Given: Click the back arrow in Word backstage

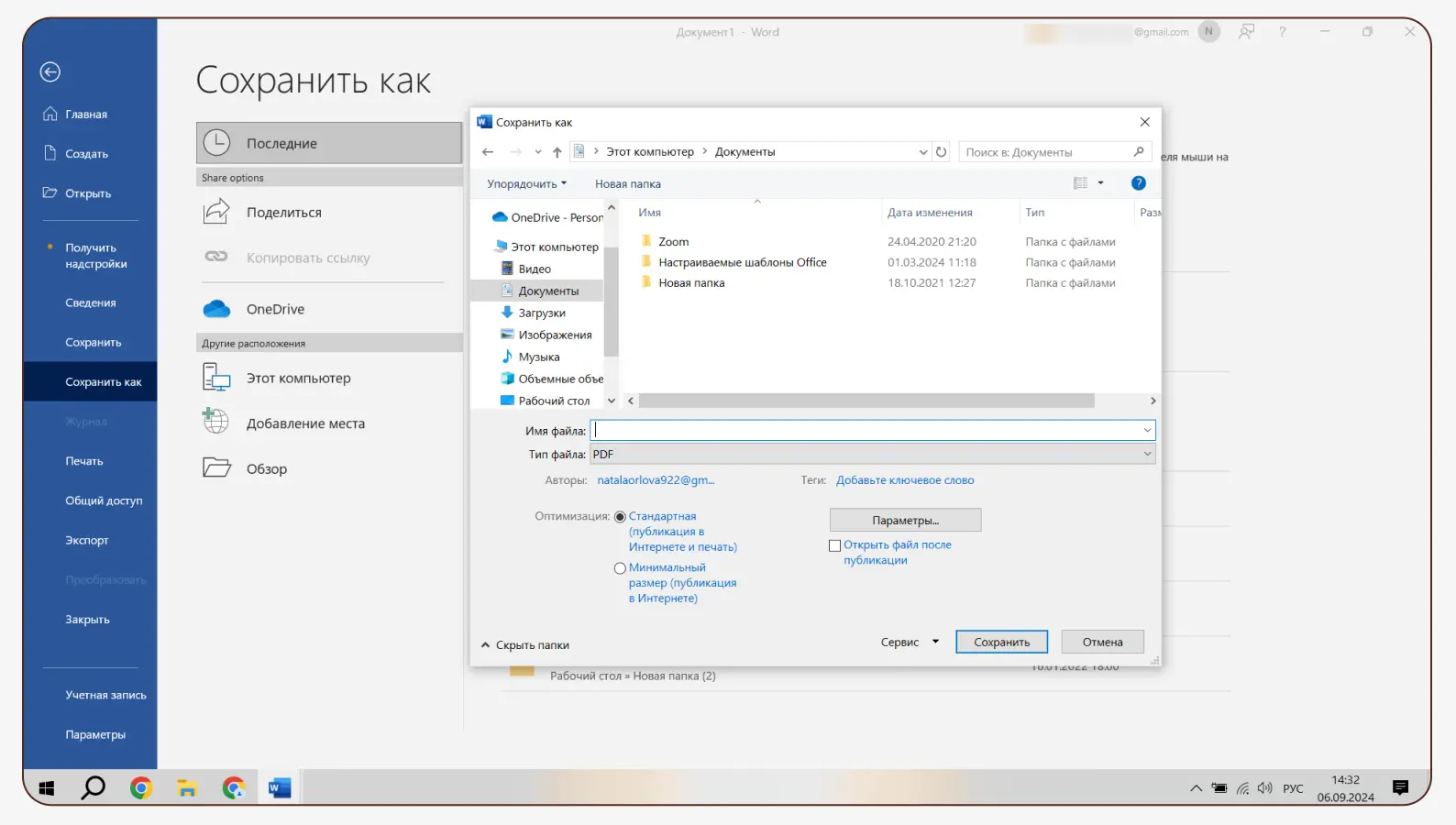Looking at the screenshot, I should 50,71.
